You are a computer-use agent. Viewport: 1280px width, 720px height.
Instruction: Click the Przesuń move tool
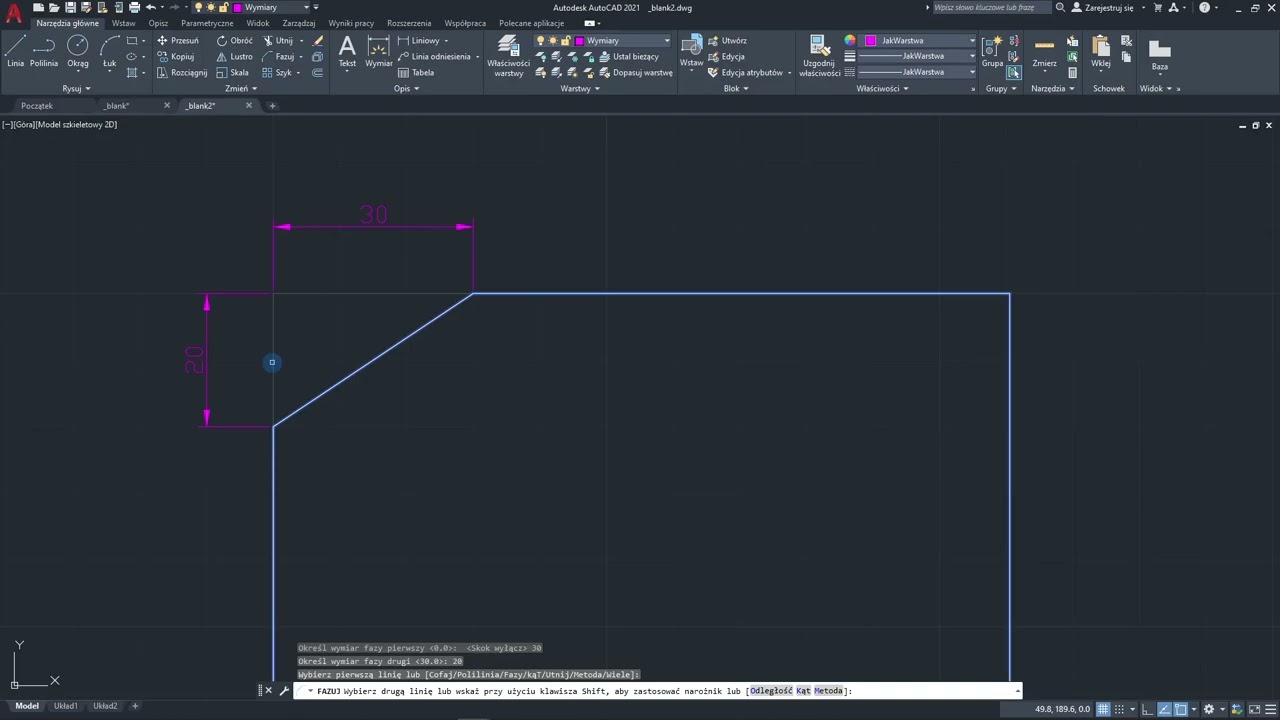(x=177, y=41)
